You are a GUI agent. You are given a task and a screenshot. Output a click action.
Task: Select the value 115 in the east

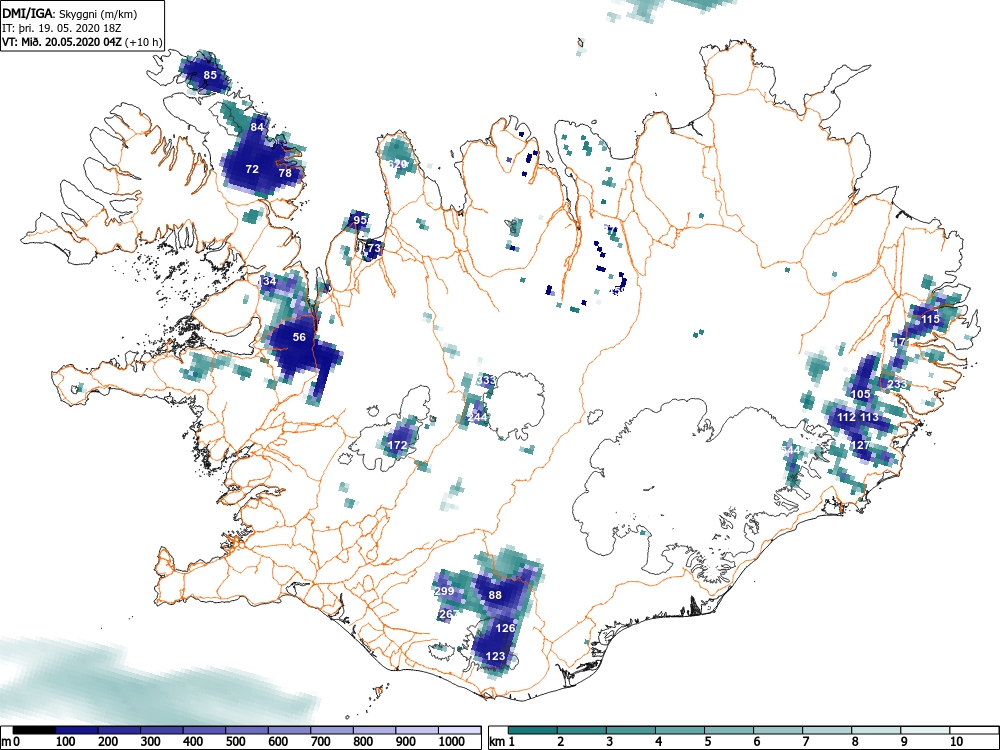[930, 319]
